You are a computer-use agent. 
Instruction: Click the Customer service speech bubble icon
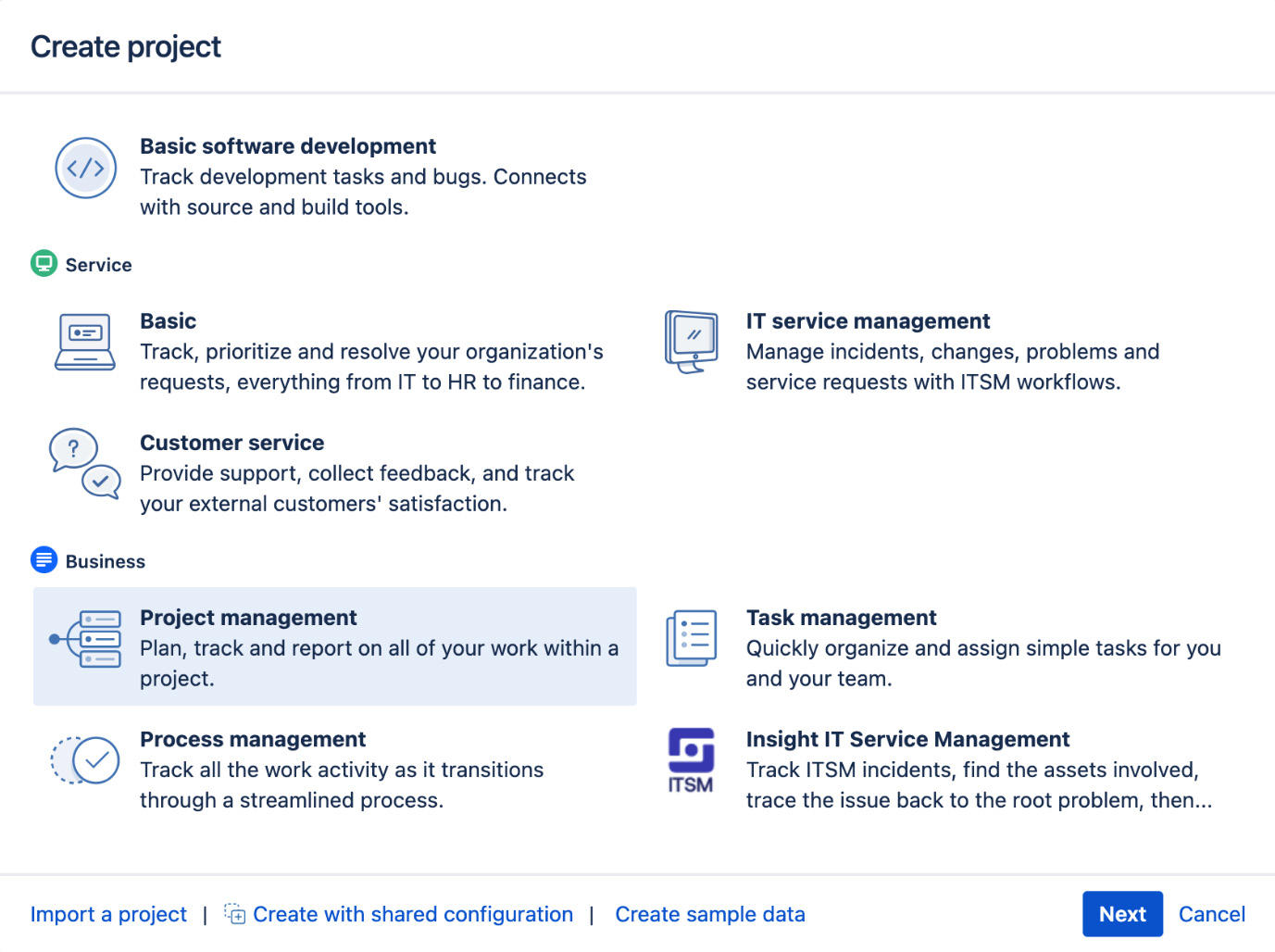click(x=84, y=466)
